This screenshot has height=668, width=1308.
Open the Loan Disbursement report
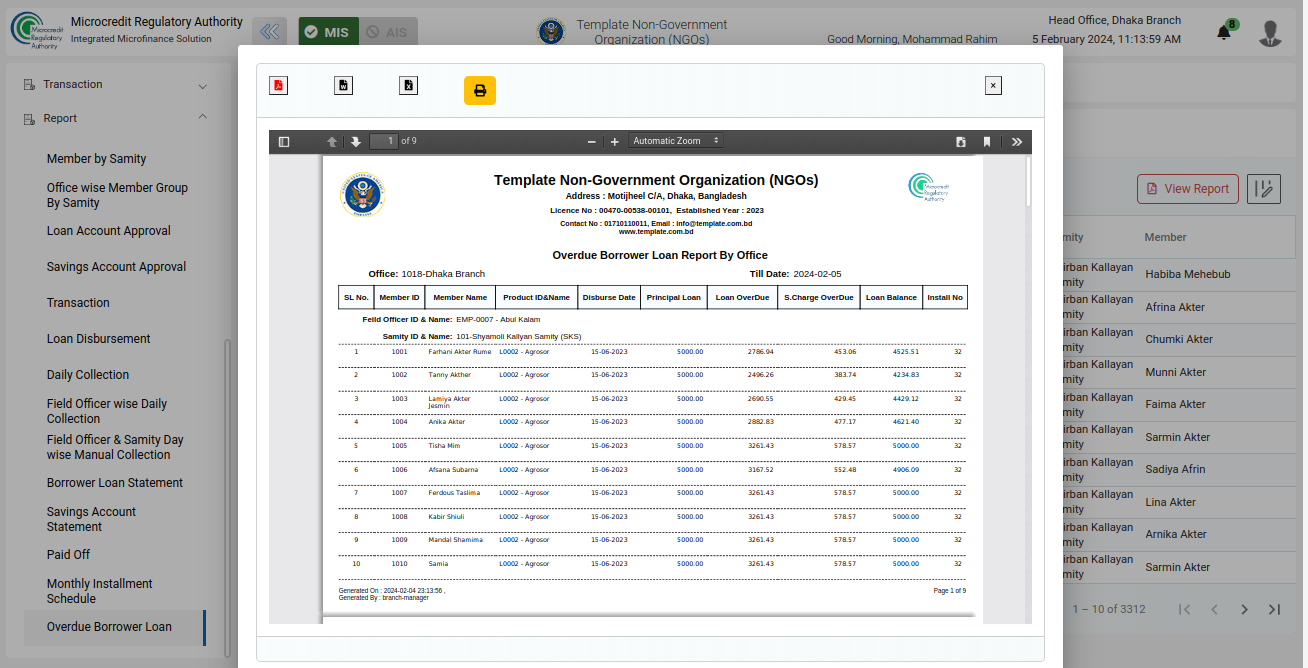coord(99,339)
